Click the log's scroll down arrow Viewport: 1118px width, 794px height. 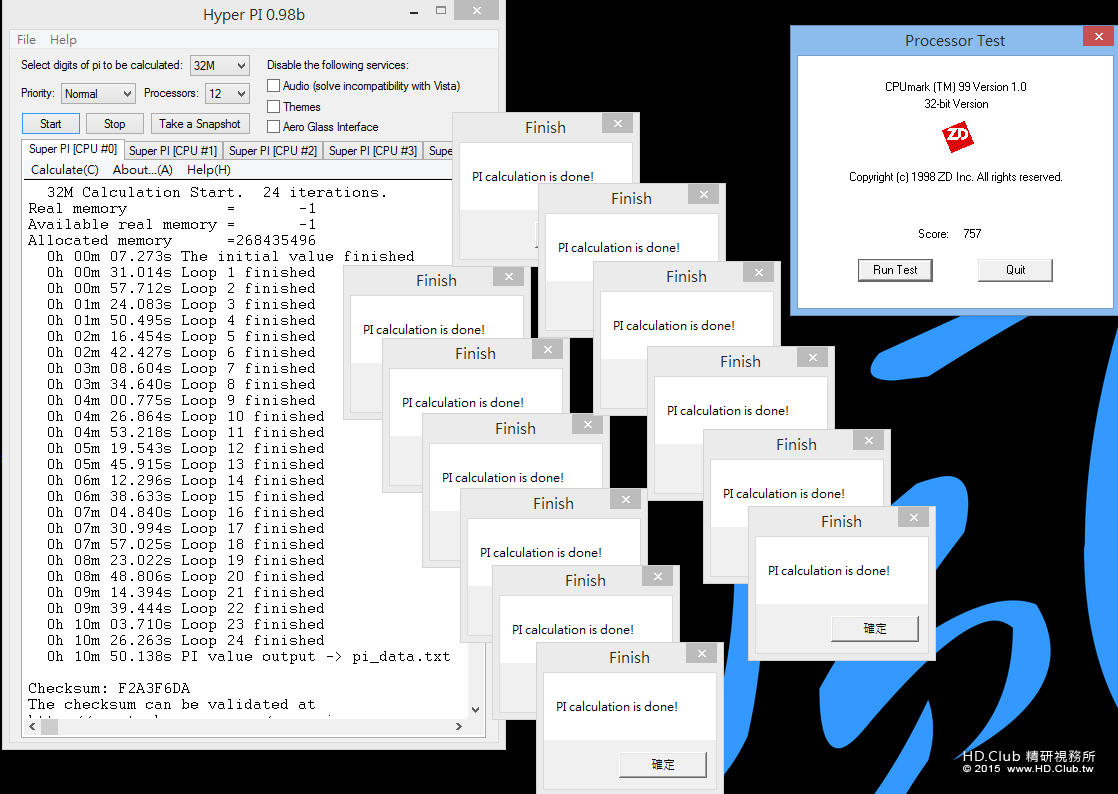[x=476, y=709]
